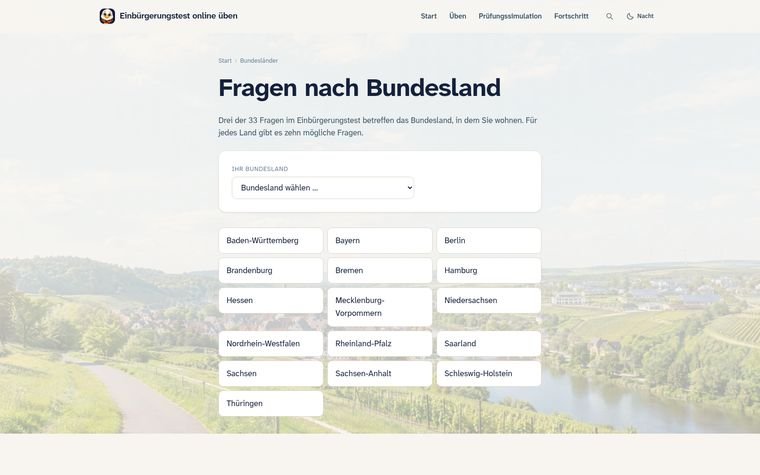Image resolution: width=760 pixels, height=475 pixels.
Task: Click the penguin logo icon
Action: tap(107, 16)
